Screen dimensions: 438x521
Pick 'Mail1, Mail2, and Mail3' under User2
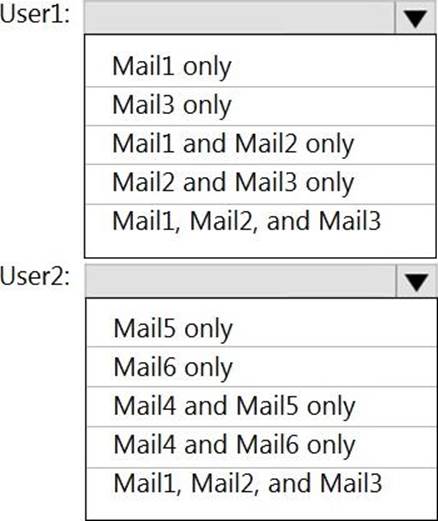point(262,485)
